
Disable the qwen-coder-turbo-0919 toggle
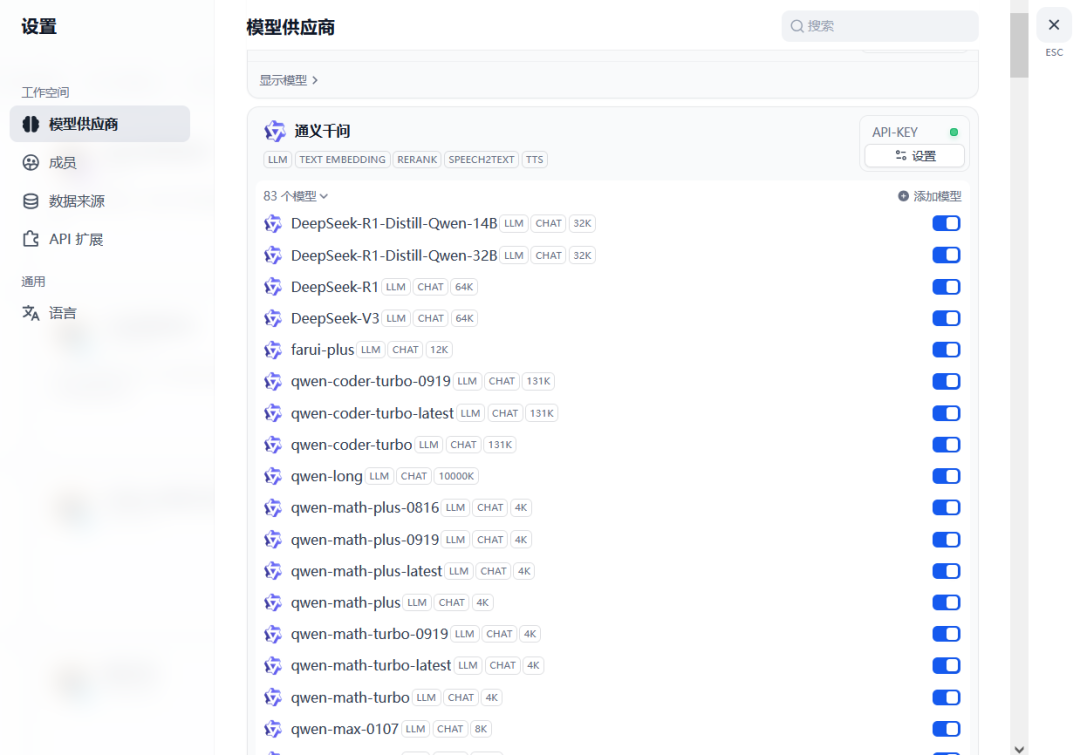point(946,381)
